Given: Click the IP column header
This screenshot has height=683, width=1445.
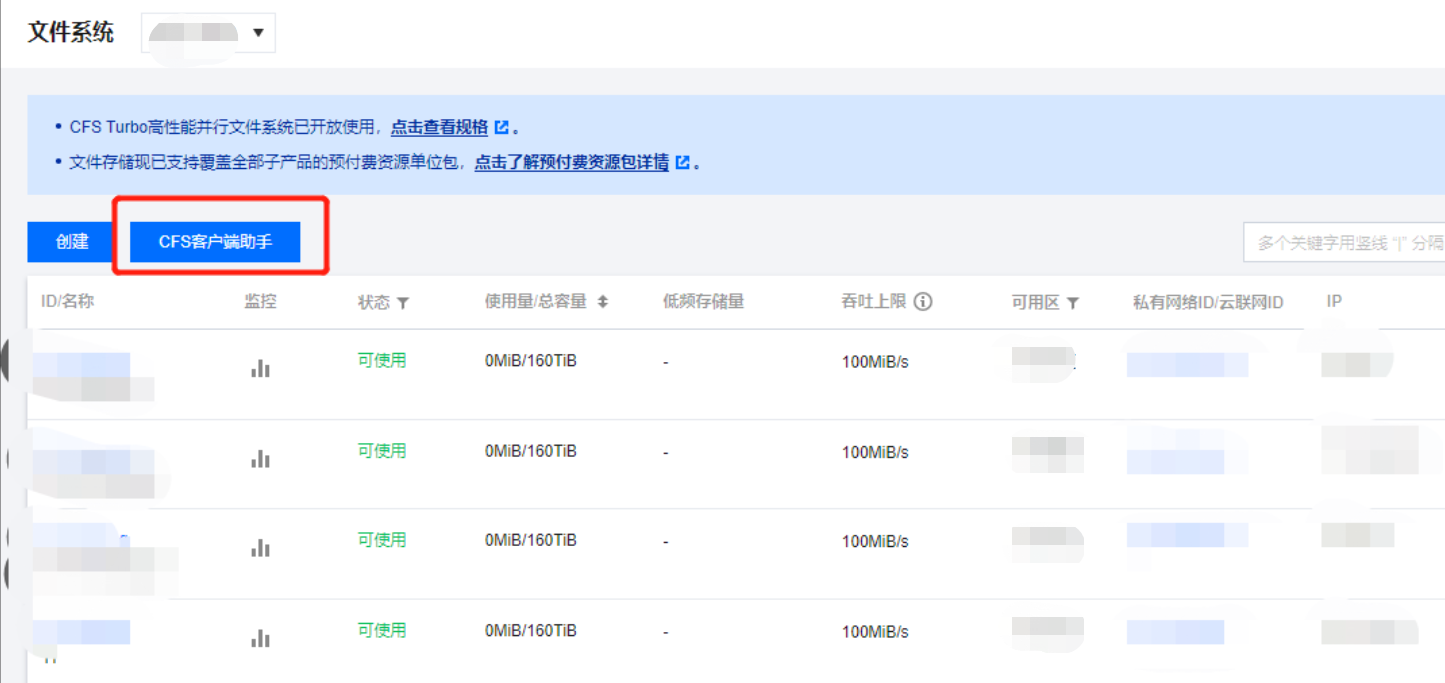Looking at the screenshot, I should point(1334,301).
